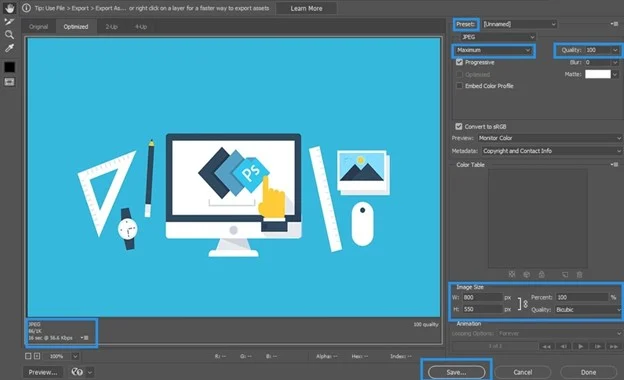
Task: Click the Done button
Action: click(588, 372)
